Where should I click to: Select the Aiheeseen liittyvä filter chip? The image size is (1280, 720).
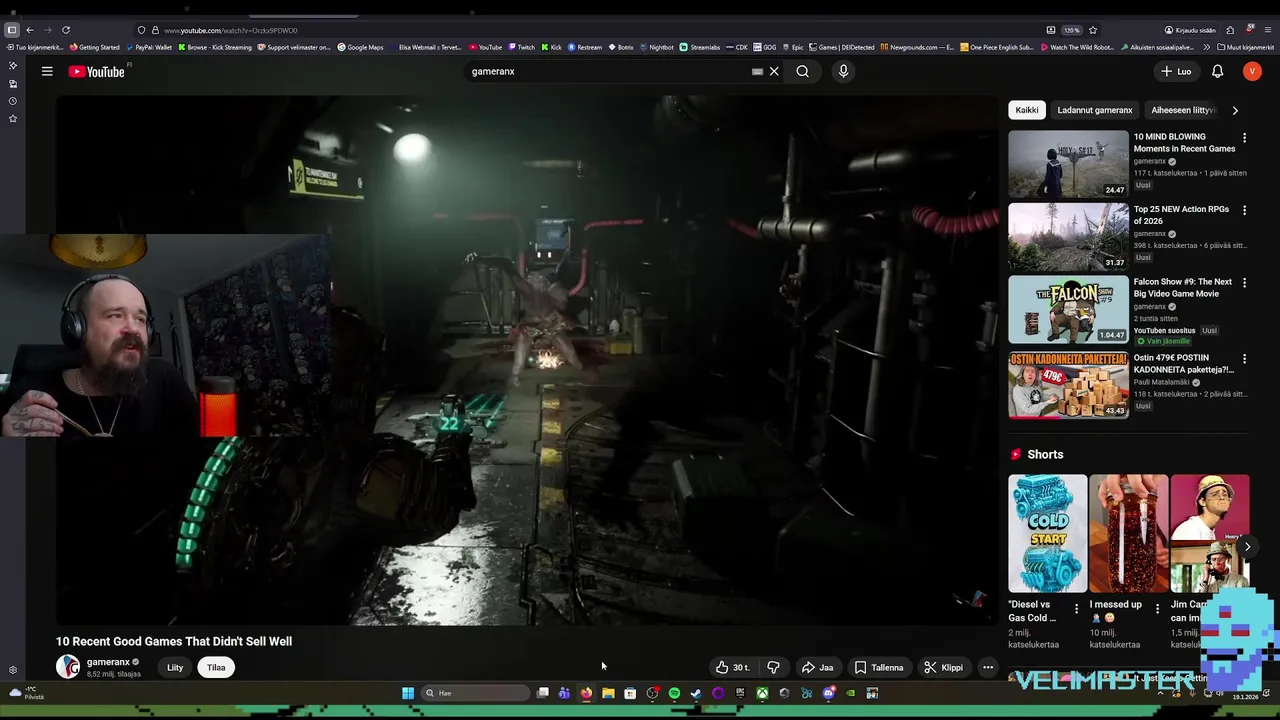click(1183, 110)
